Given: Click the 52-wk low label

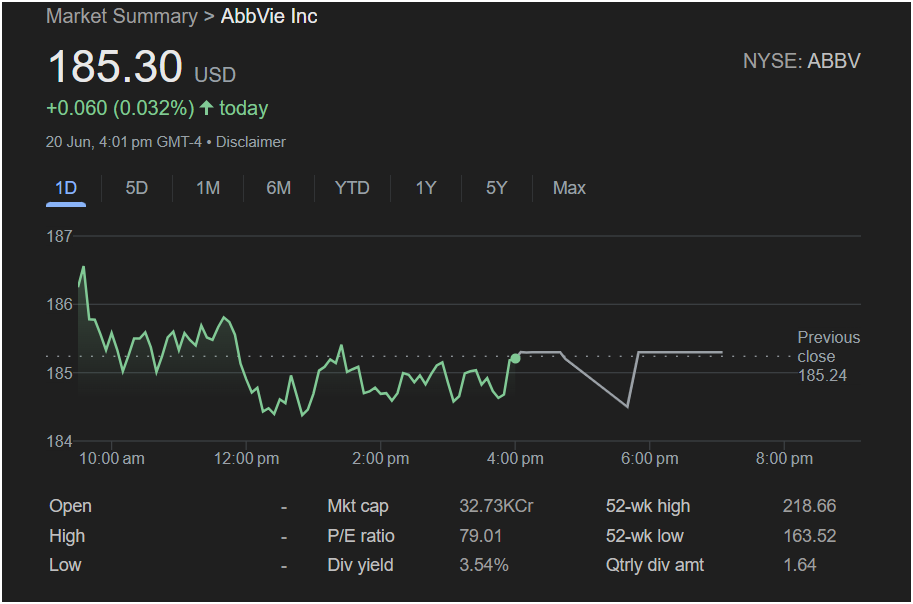Looking at the screenshot, I should click(645, 536).
